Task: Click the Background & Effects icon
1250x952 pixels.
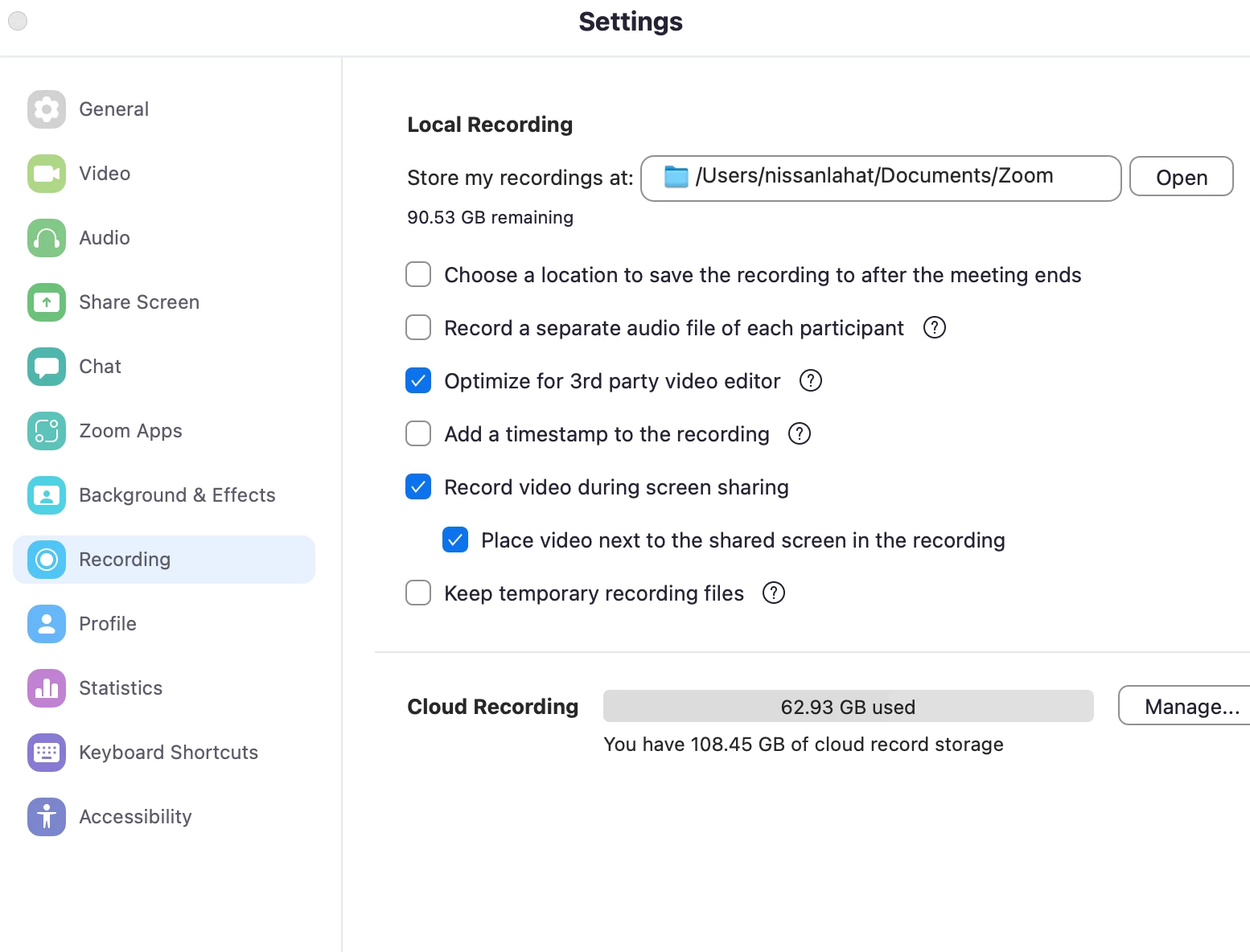Action: [47, 495]
